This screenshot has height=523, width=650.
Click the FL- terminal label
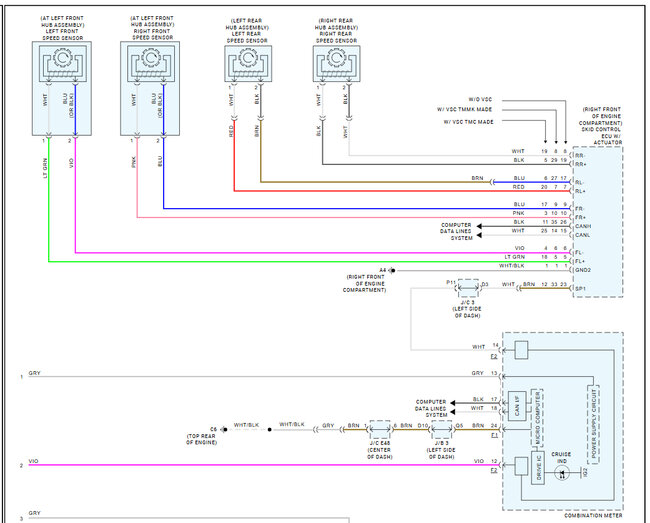point(579,253)
